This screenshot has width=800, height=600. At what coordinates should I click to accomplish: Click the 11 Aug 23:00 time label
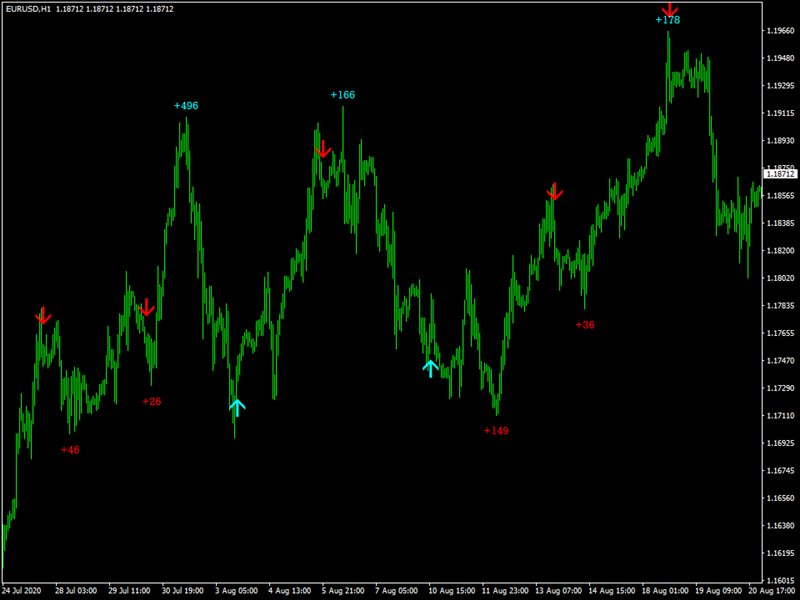coord(503,591)
